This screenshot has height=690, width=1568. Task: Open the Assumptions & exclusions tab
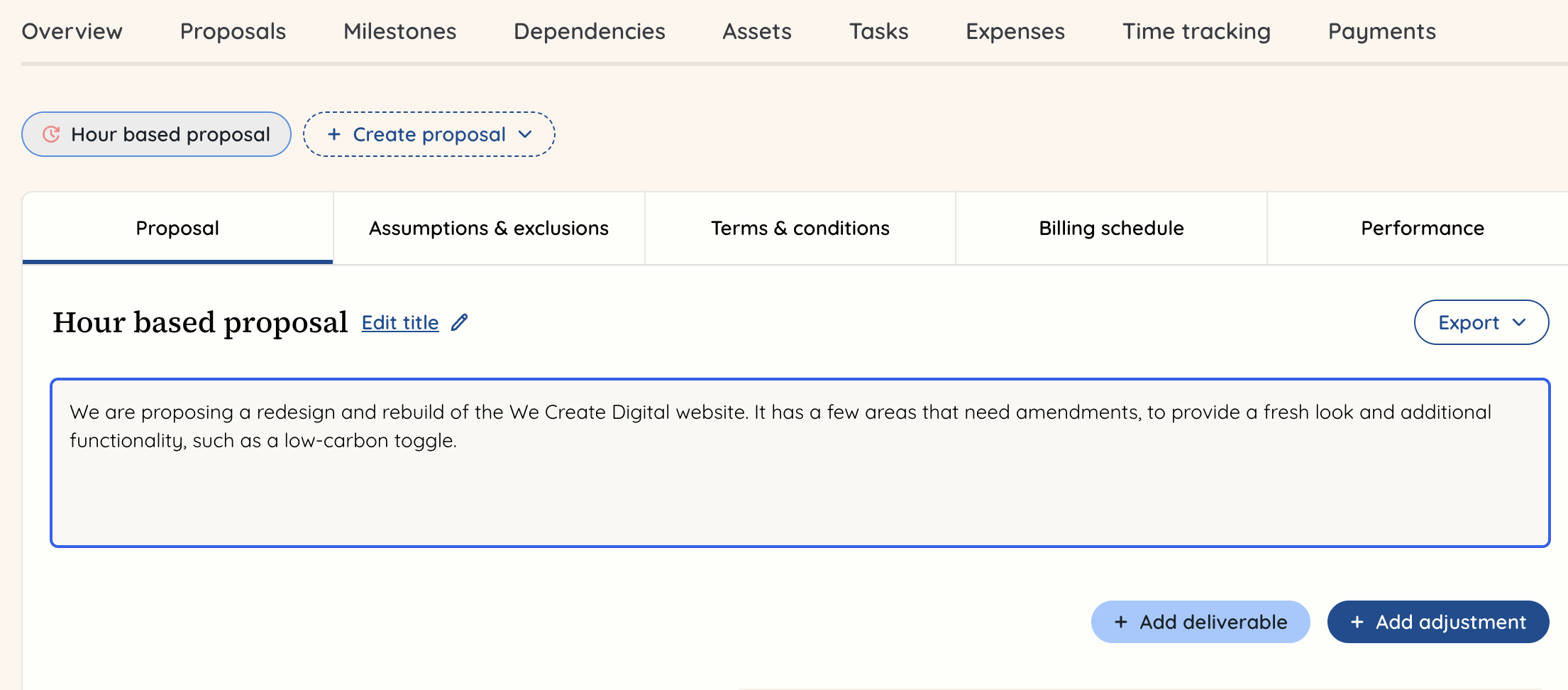coord(488,228)
